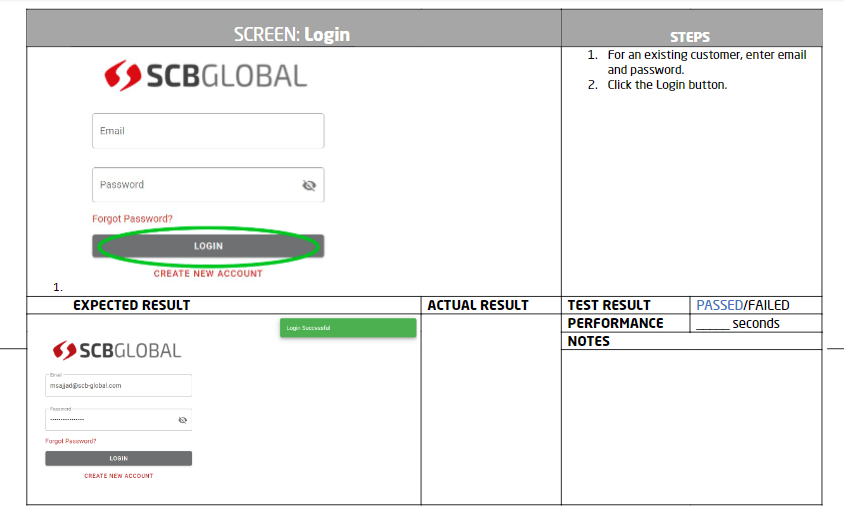Image resolution: width=844 pixels, height=520 pixels.
Task: Click the SCREEN: Login header text
Action: tap(292, 34)
